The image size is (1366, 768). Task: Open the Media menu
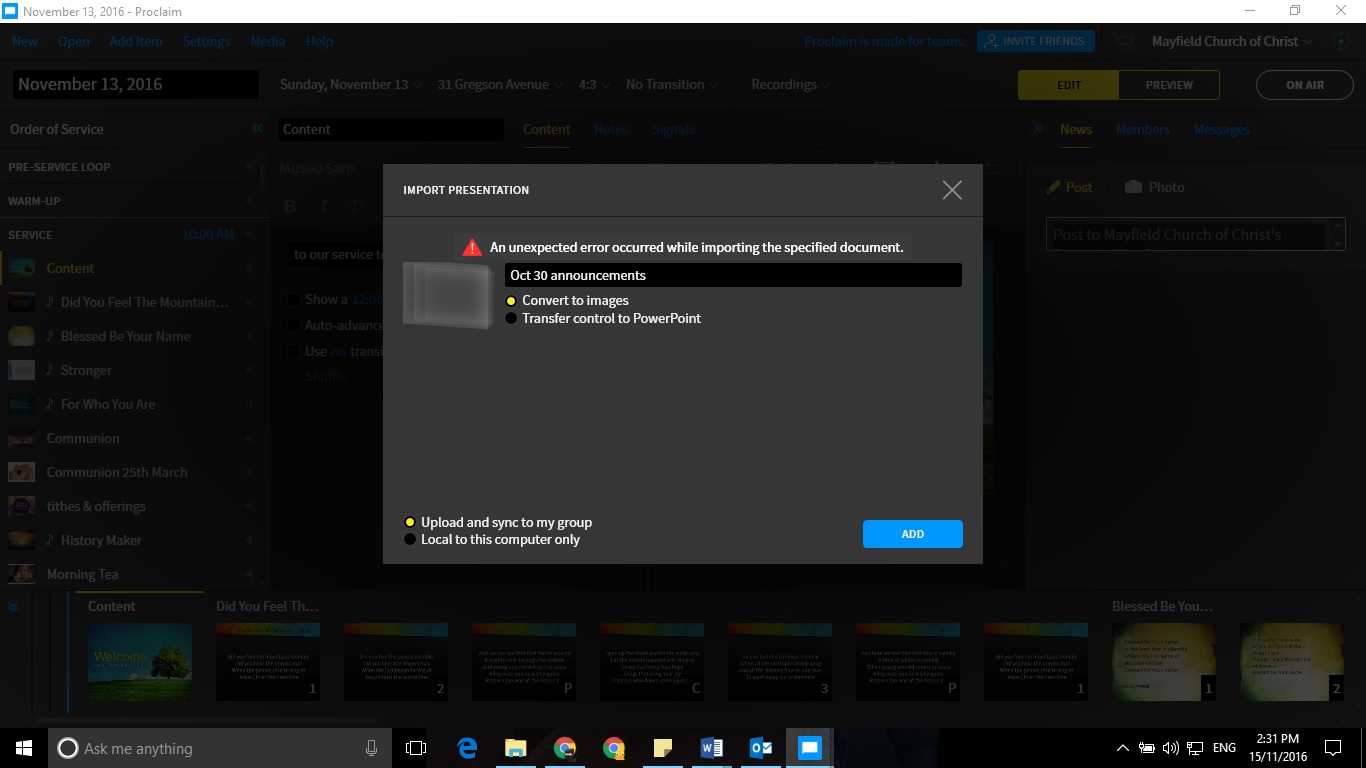coord(268,41)
